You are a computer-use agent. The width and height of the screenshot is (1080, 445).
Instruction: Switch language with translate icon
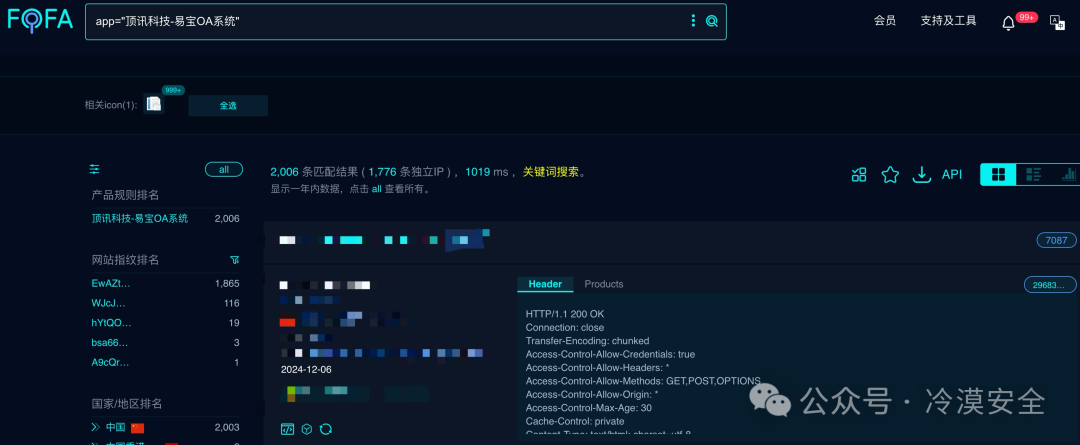pos(1057,21)
